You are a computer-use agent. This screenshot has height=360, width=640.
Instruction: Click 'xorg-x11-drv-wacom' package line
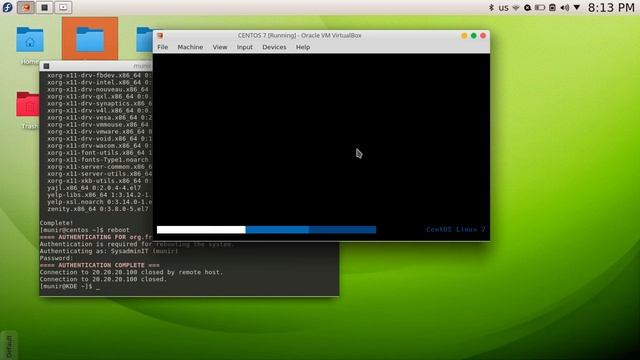(99, 146)
